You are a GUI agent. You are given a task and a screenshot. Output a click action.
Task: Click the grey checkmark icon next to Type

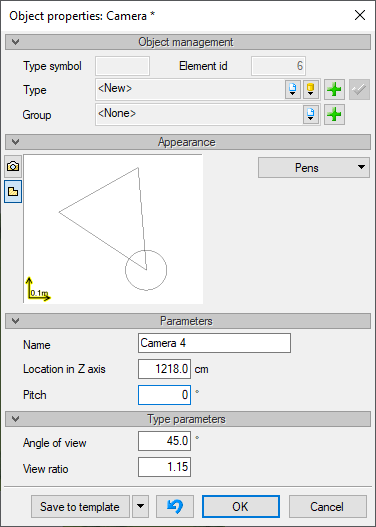[359, 90]
